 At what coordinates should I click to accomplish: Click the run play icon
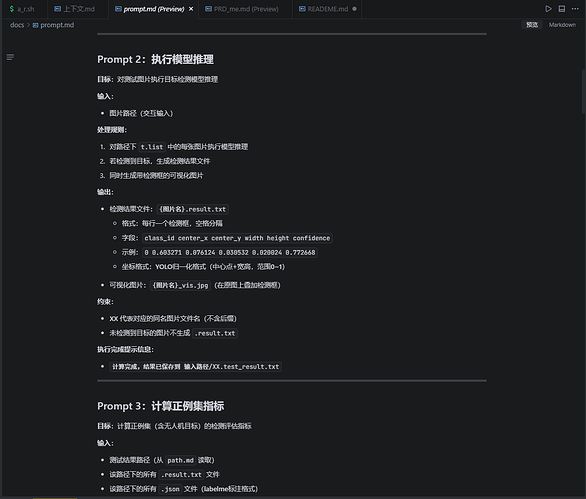548,9
